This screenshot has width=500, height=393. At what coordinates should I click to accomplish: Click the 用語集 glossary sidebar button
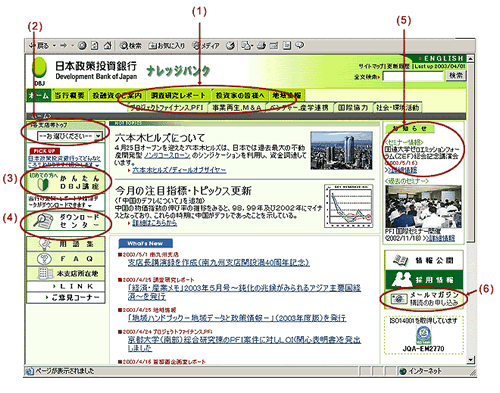(x=66, y=244)
